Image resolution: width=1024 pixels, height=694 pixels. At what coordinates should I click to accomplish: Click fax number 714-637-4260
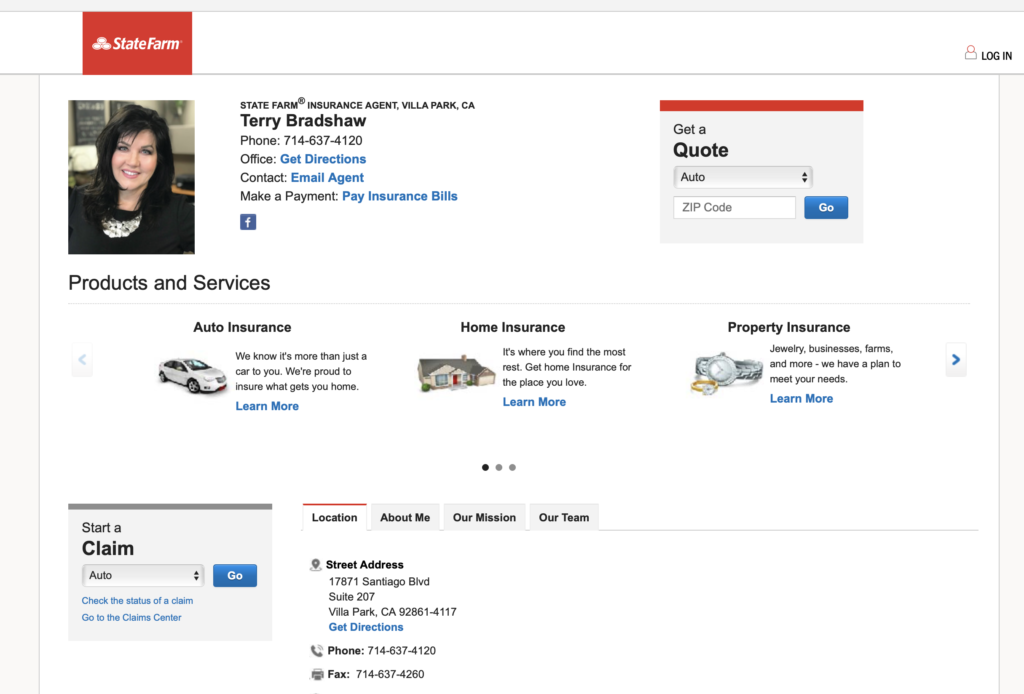click(390, 674)
